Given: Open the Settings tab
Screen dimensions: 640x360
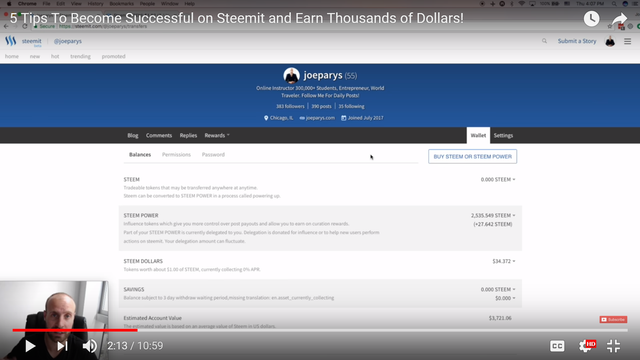Looking at the screenshot, I should 503,136.
